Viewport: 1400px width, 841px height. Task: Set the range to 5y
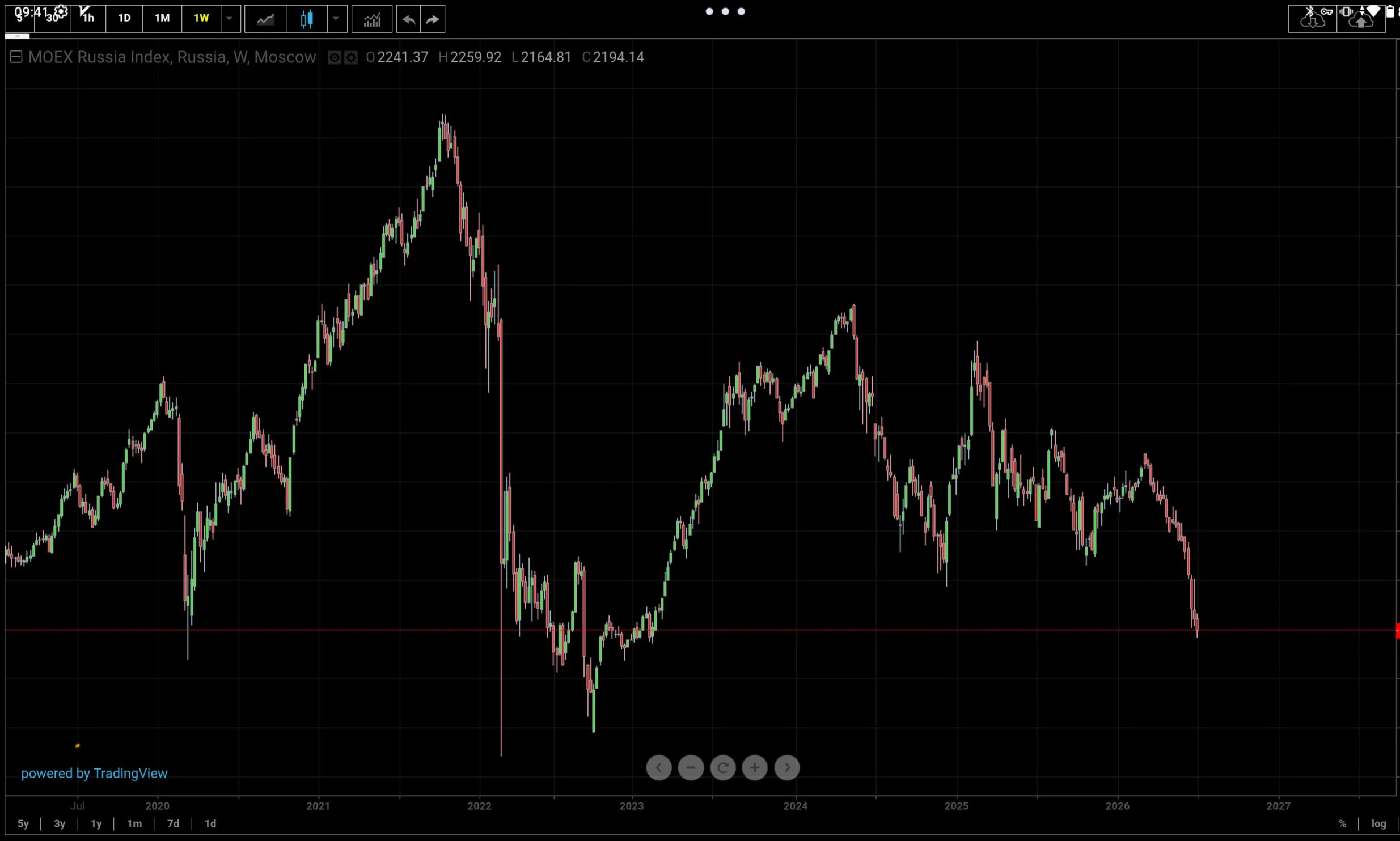(x=23, y=823)
